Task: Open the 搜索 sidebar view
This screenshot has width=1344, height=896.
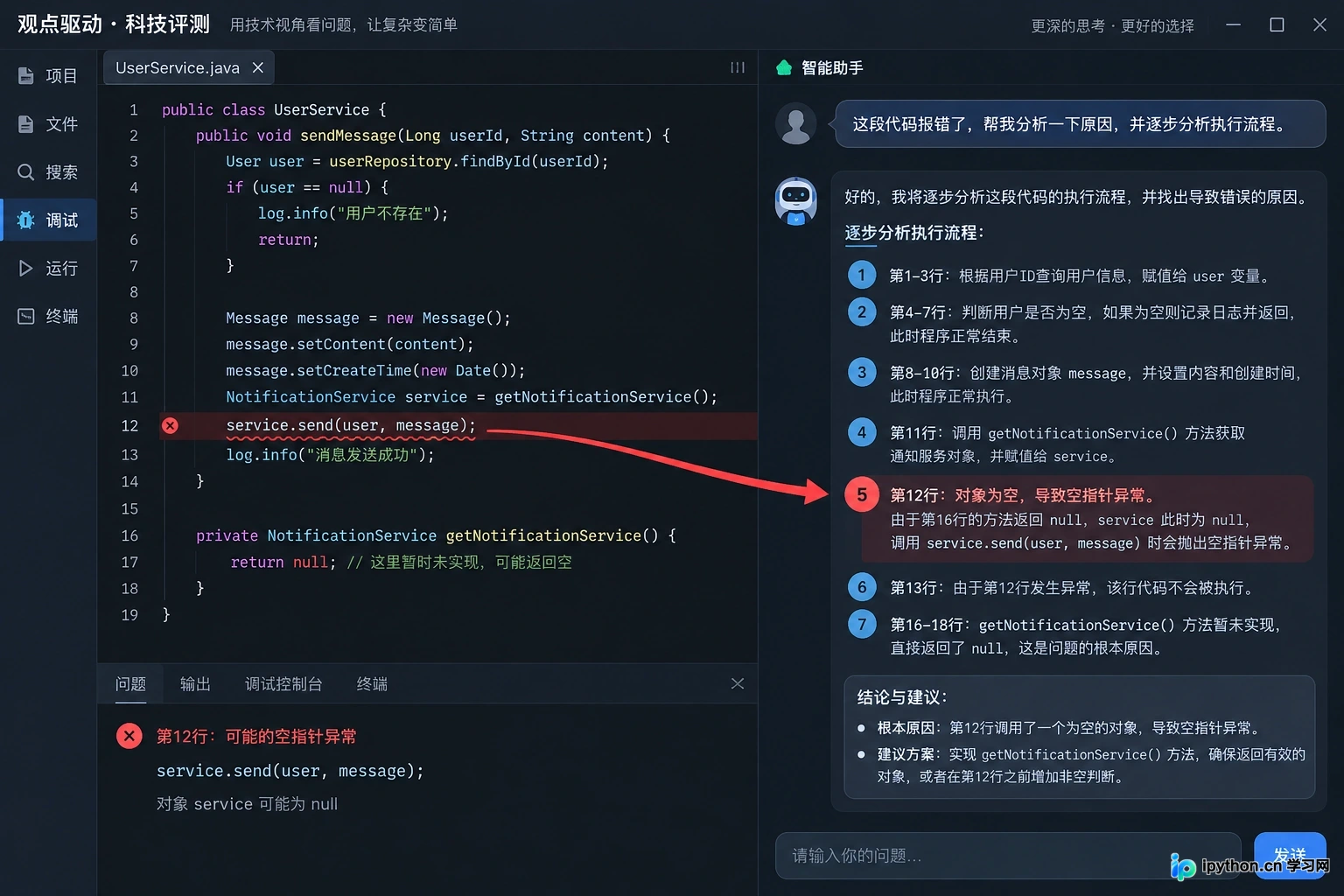Action: (x=48, y=172)
